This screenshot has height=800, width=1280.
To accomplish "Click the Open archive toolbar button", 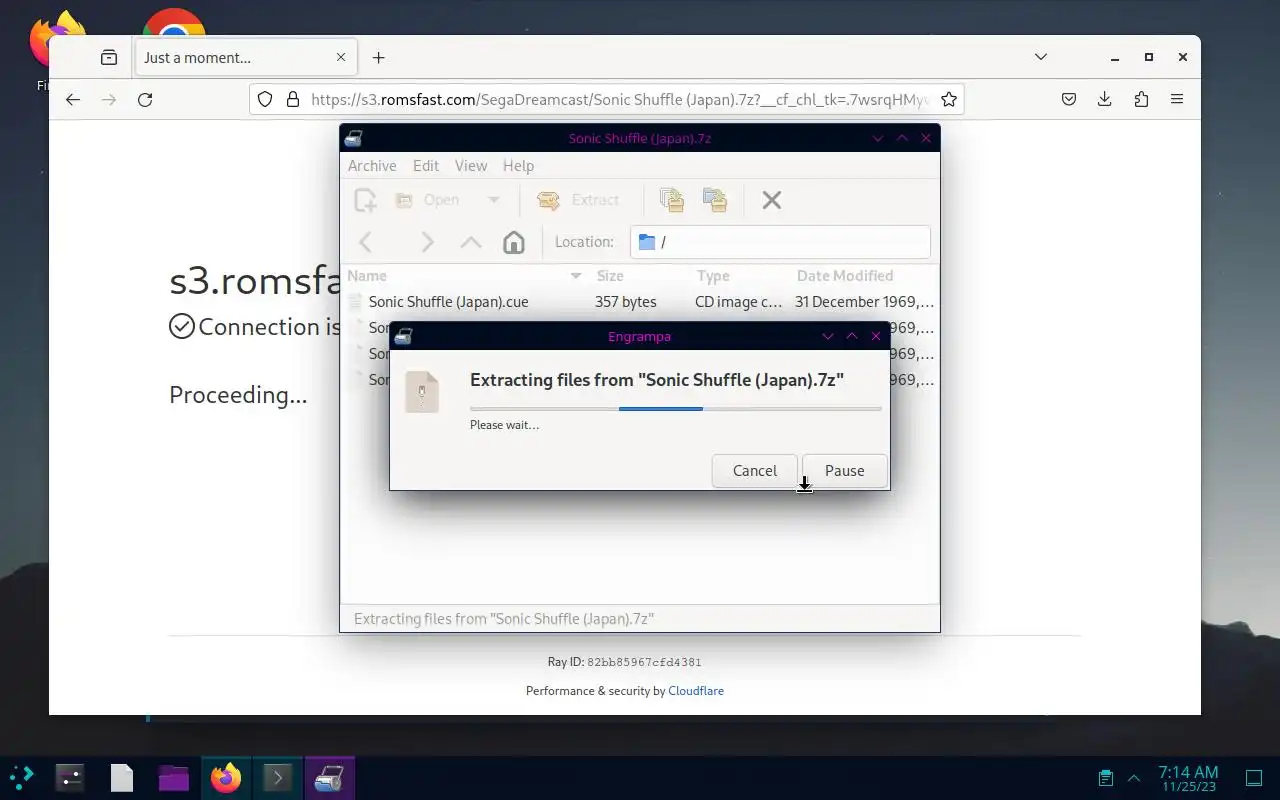I will [427, 200].
